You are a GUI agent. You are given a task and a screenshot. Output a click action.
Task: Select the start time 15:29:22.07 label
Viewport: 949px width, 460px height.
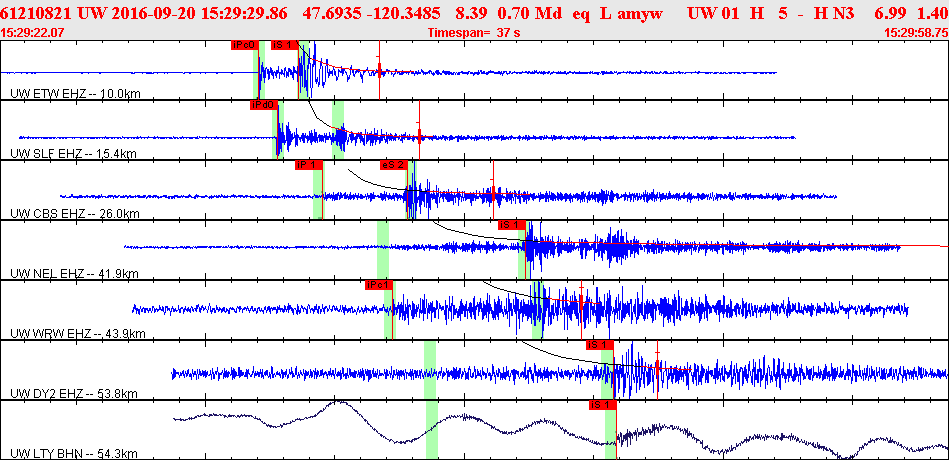[33, 33]
